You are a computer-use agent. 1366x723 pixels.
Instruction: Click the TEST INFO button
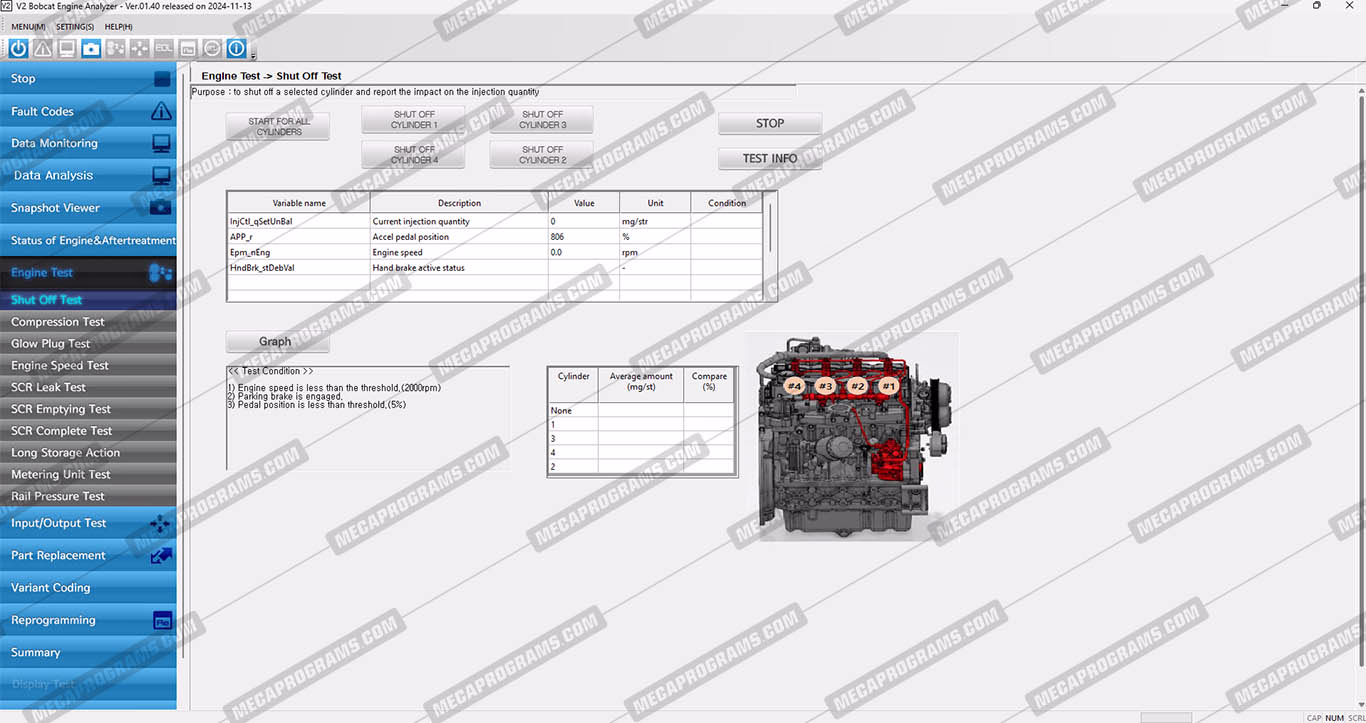click(770, 158)
